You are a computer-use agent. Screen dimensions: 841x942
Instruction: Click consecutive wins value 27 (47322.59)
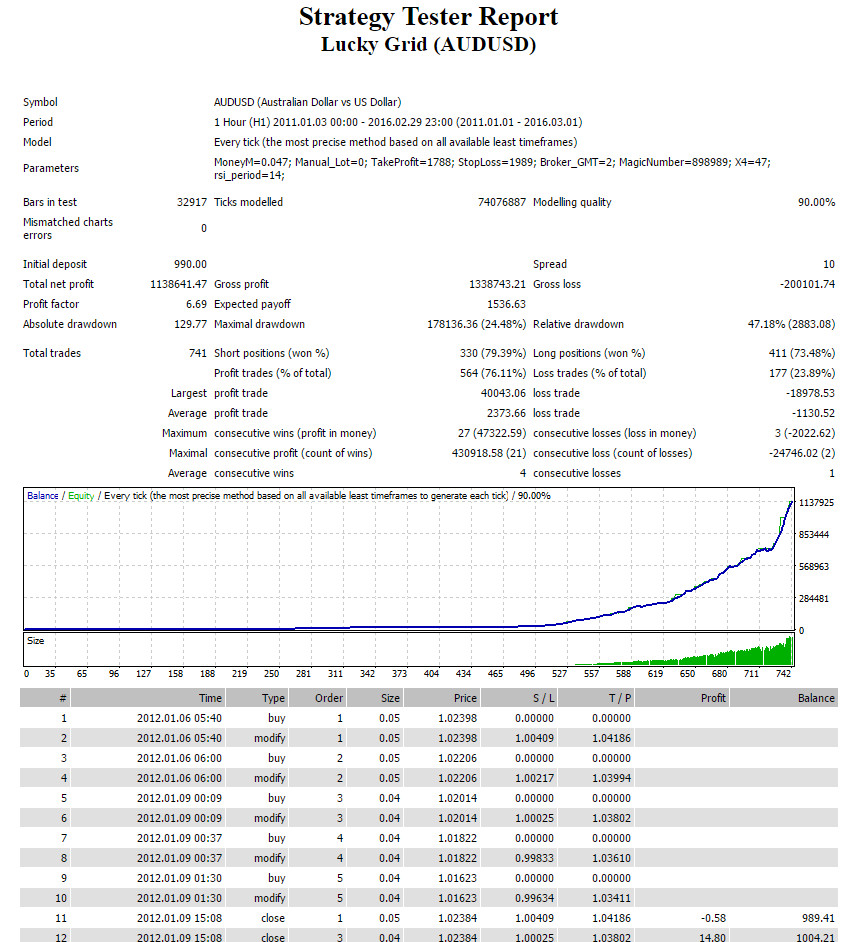click(492, 433)
